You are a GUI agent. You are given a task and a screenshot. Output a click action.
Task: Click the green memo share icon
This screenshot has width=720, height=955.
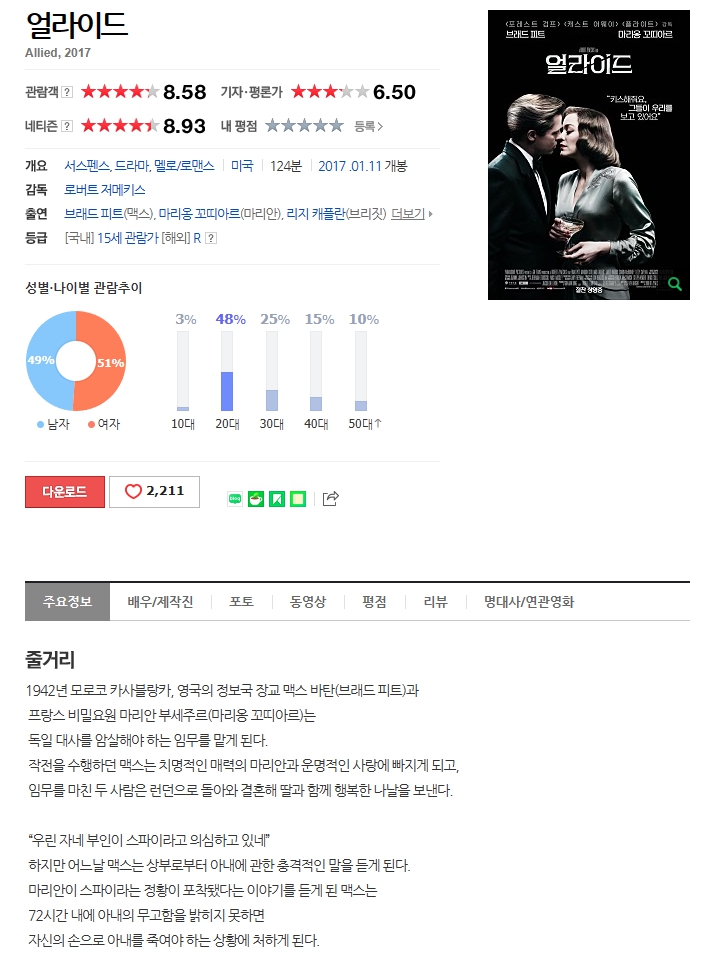click(x=298, y=499)
